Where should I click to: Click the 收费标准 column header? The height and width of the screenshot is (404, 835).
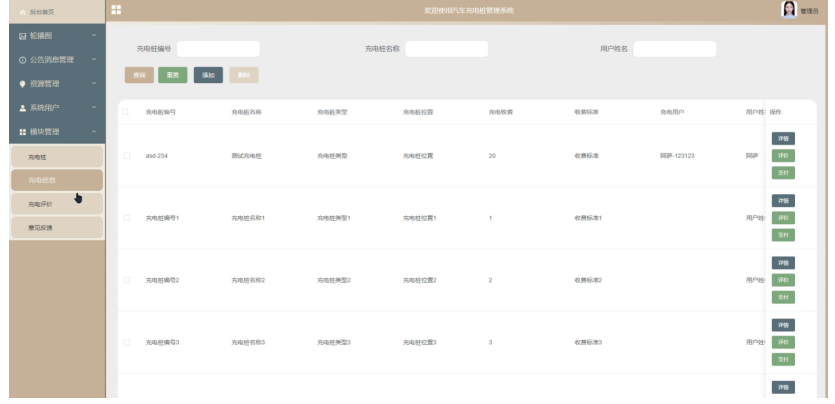point(586,112)
